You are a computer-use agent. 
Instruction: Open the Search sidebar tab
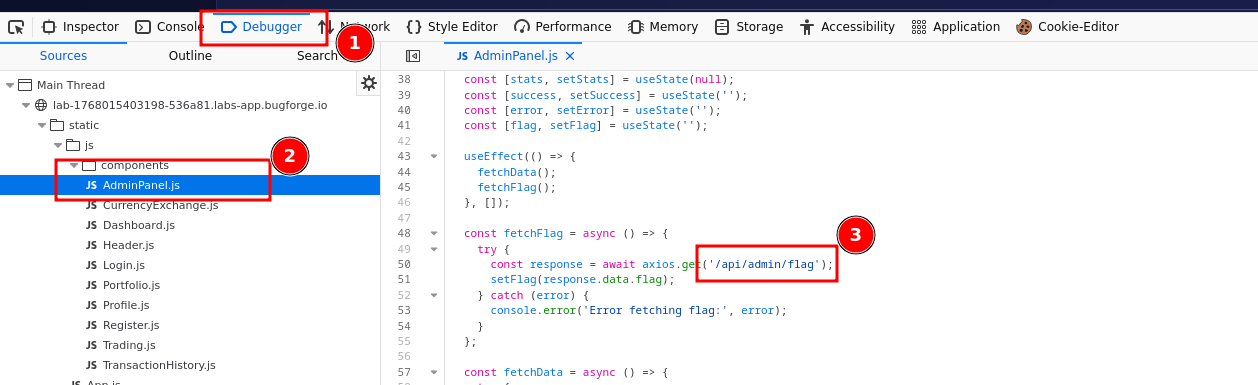point(317,56)
